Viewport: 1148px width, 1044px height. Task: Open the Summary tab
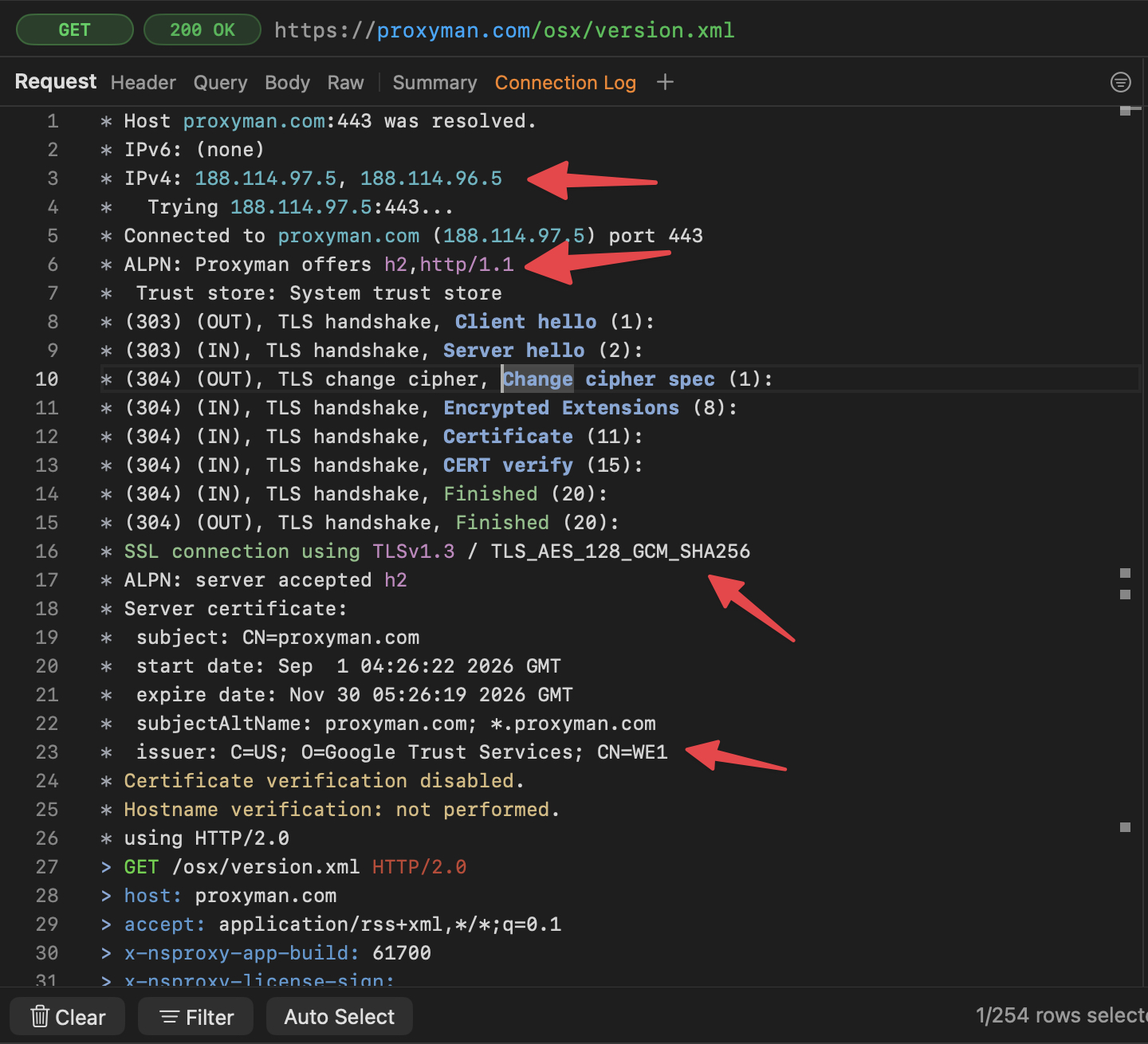pyautogui.click(x=434, y=83)
